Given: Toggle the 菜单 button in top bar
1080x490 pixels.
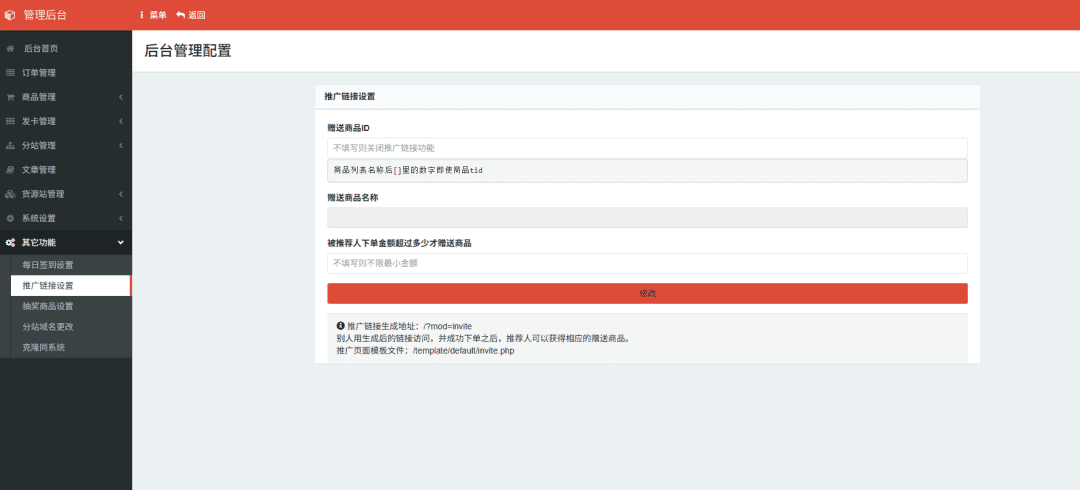Looking at the screenshot, I should tap(153, 15).
